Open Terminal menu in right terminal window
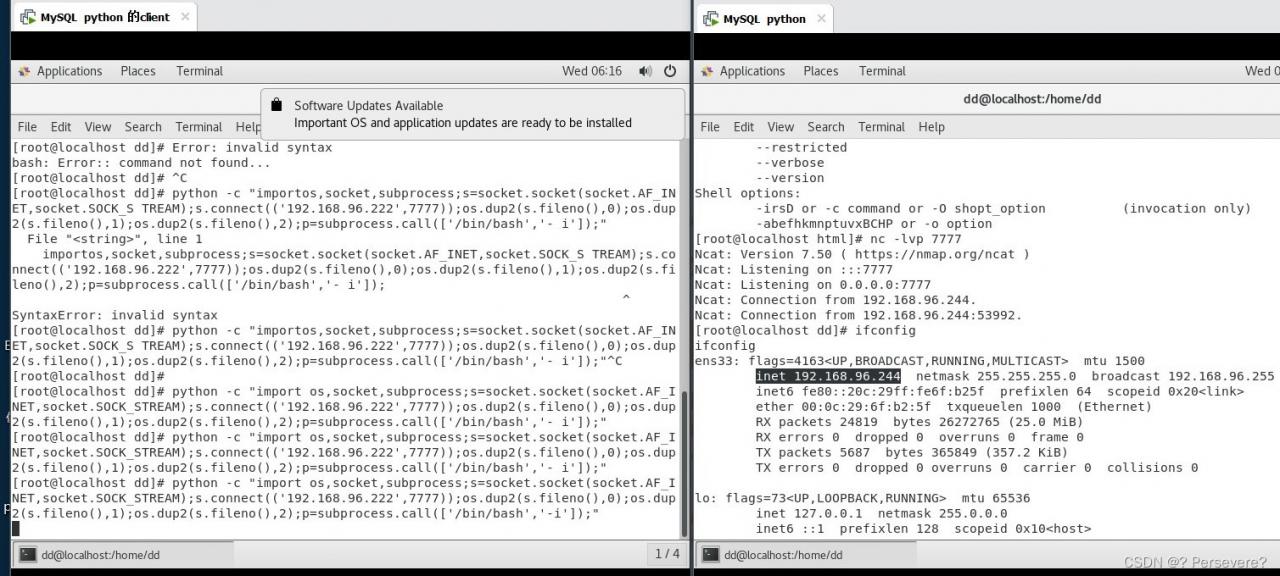 [882, 127]
